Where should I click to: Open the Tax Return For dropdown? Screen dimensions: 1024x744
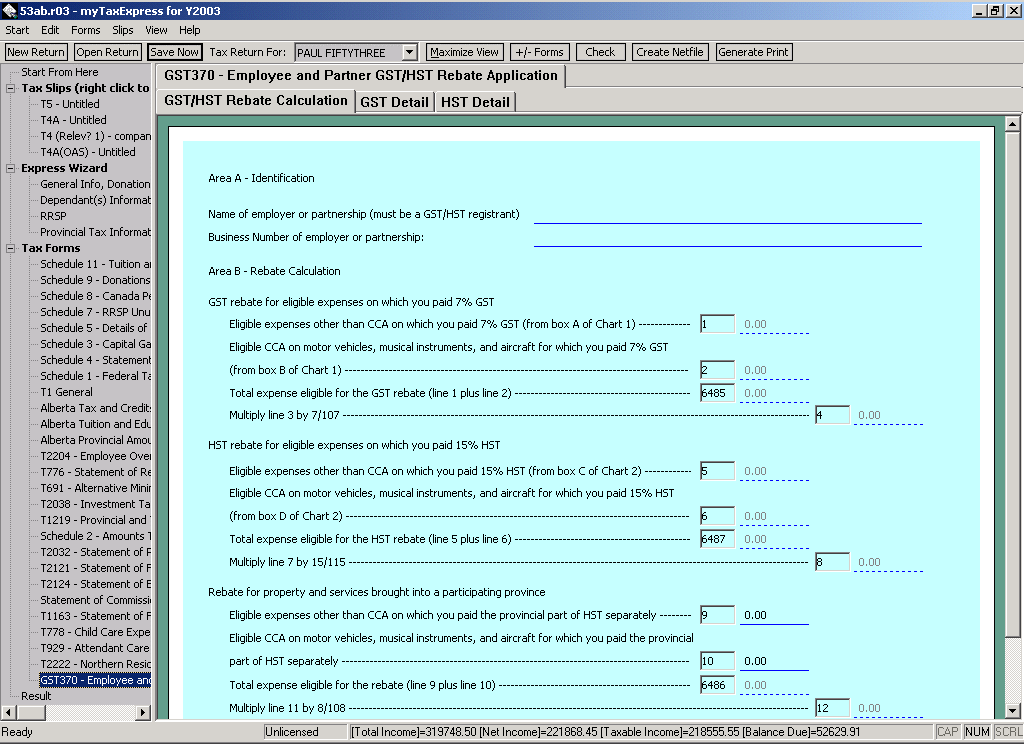pos(409,52)
